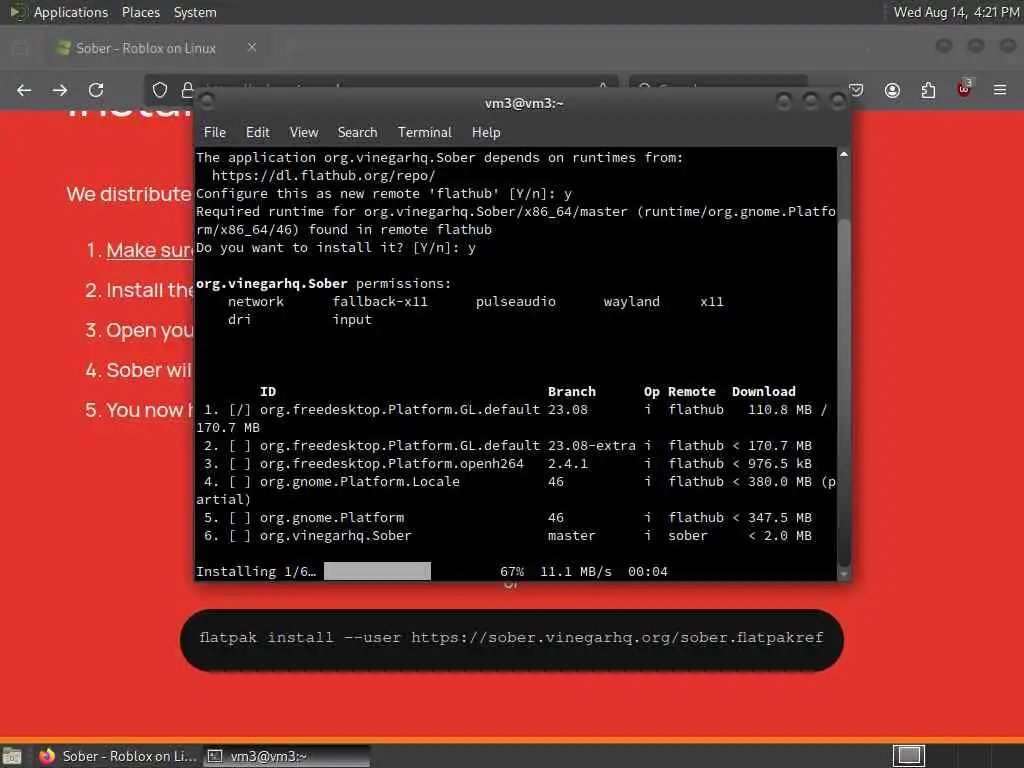1024x768 pixels.
Task: Click the flatpak install command box
Action: point(511,639)
